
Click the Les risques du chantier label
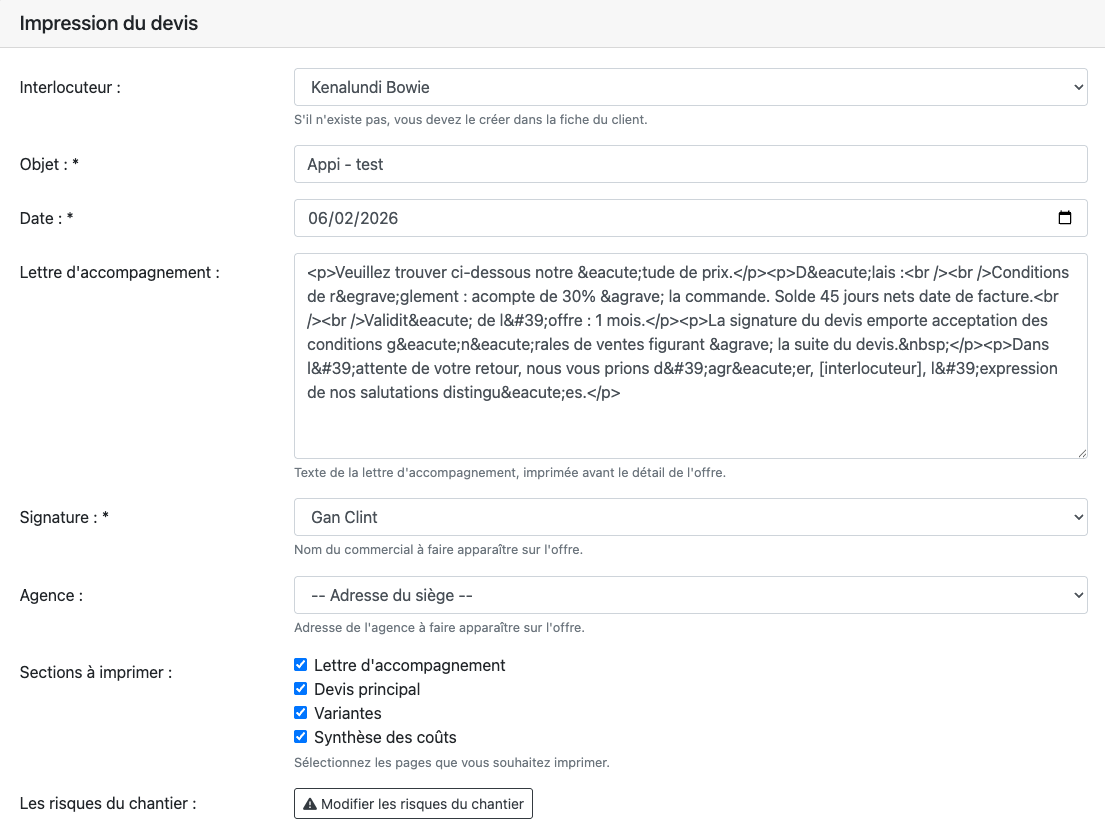108,802
